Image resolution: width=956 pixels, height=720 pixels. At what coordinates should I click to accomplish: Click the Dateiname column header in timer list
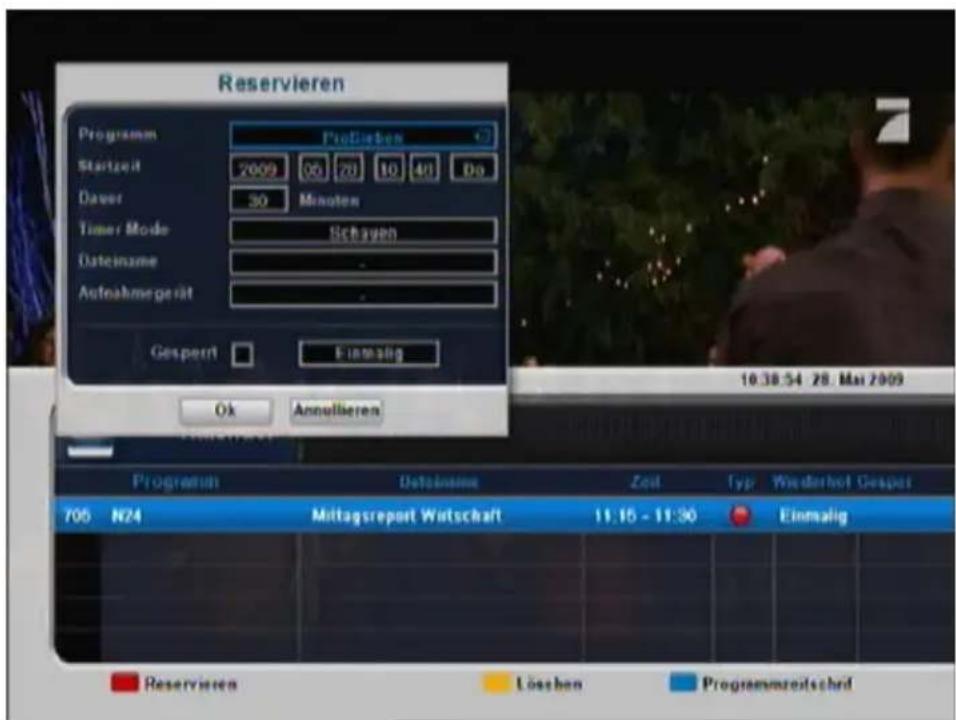coord(438,482)
